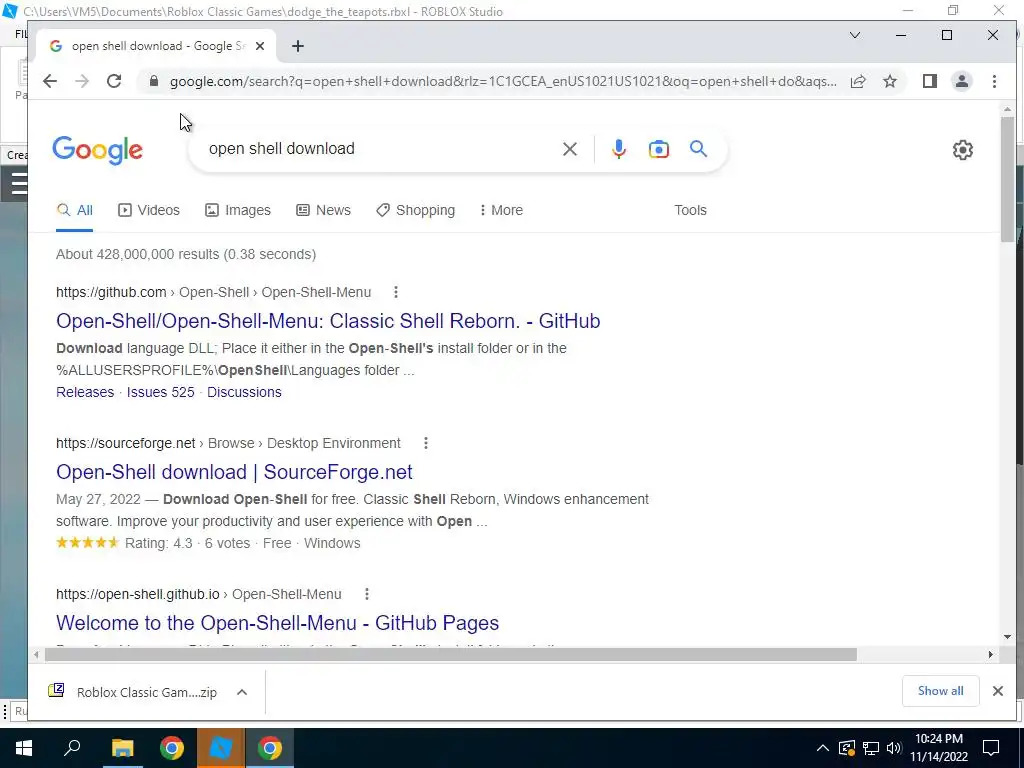Screen dimensions: 1024x768
Task: Open the network icon in the tray
Action: 871,748
